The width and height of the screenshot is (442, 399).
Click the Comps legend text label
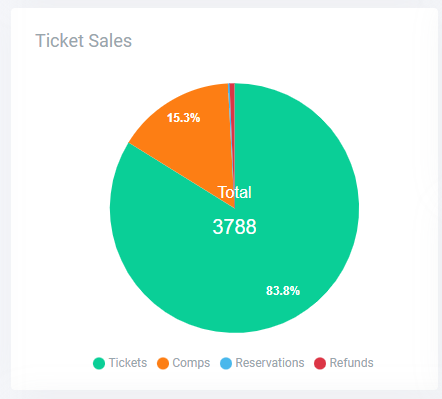(x=191, y=363)
